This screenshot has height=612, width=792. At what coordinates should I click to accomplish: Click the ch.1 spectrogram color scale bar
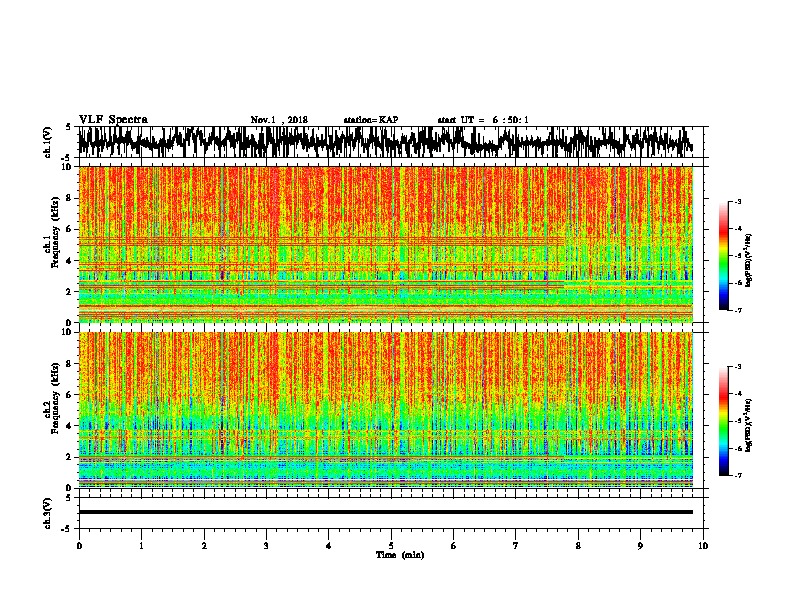tap(723, 256)
